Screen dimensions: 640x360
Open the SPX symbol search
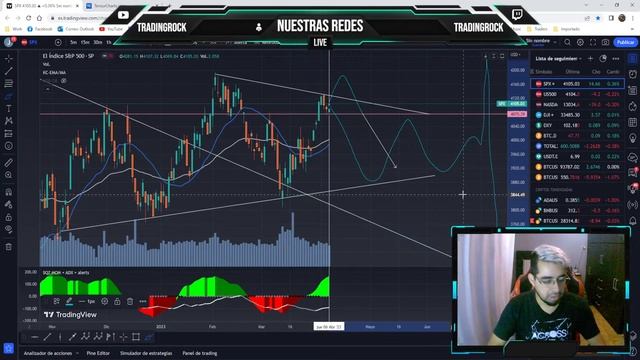point(30,42)
